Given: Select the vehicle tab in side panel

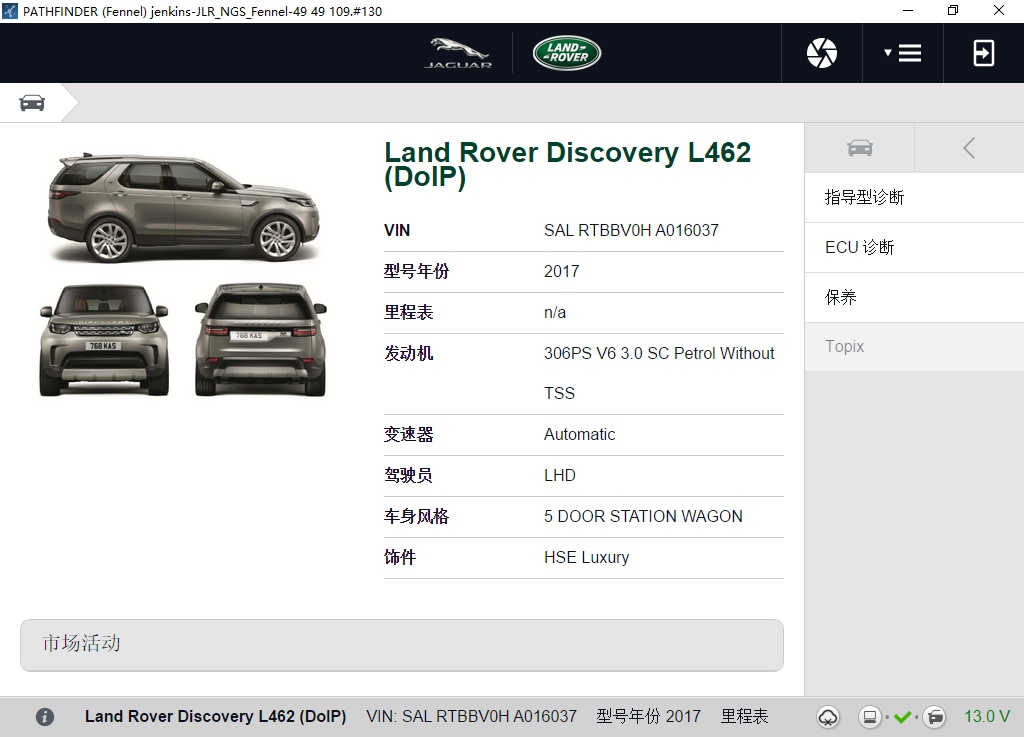Looking at the screenshot, I should [859, 148].
